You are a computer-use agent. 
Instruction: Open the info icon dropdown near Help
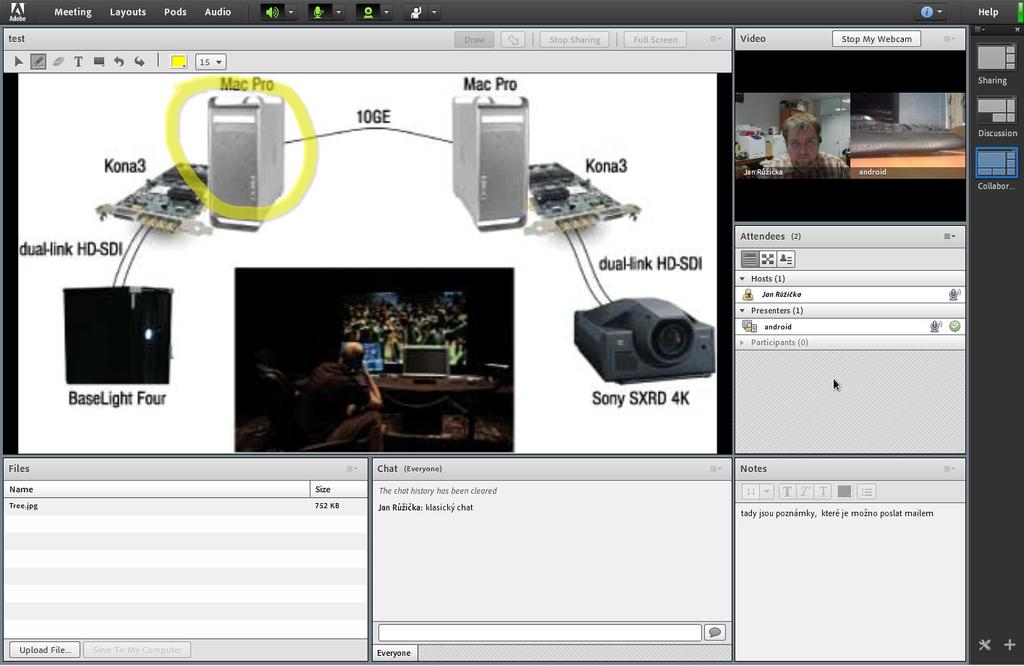pos(931,12)
